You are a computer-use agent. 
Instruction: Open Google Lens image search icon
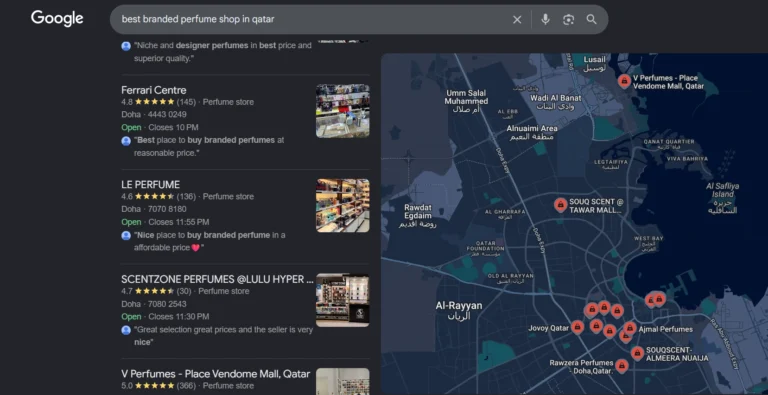tap(568, 20)
